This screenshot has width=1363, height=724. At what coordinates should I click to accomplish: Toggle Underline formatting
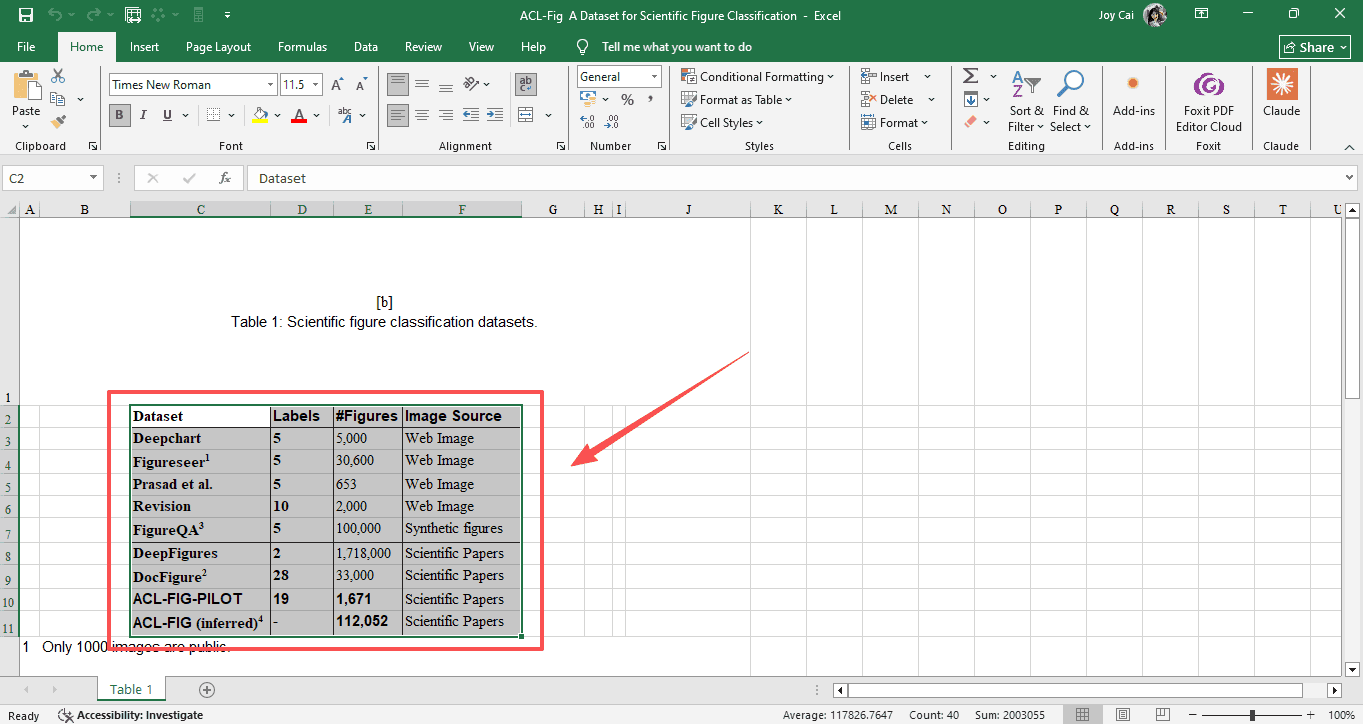tap(167, 115)
